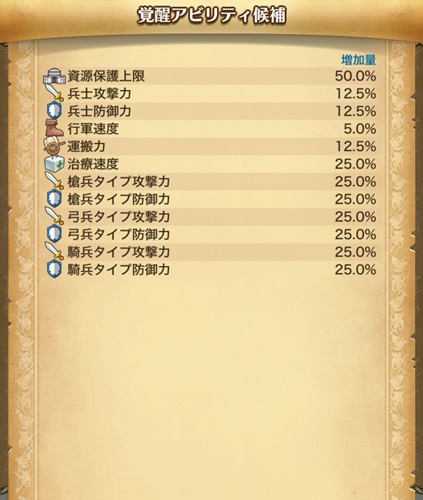Viewport: 423px width, 500px height.
Task: Select the 資源保護上限 row label
Action: coord(106,76)
